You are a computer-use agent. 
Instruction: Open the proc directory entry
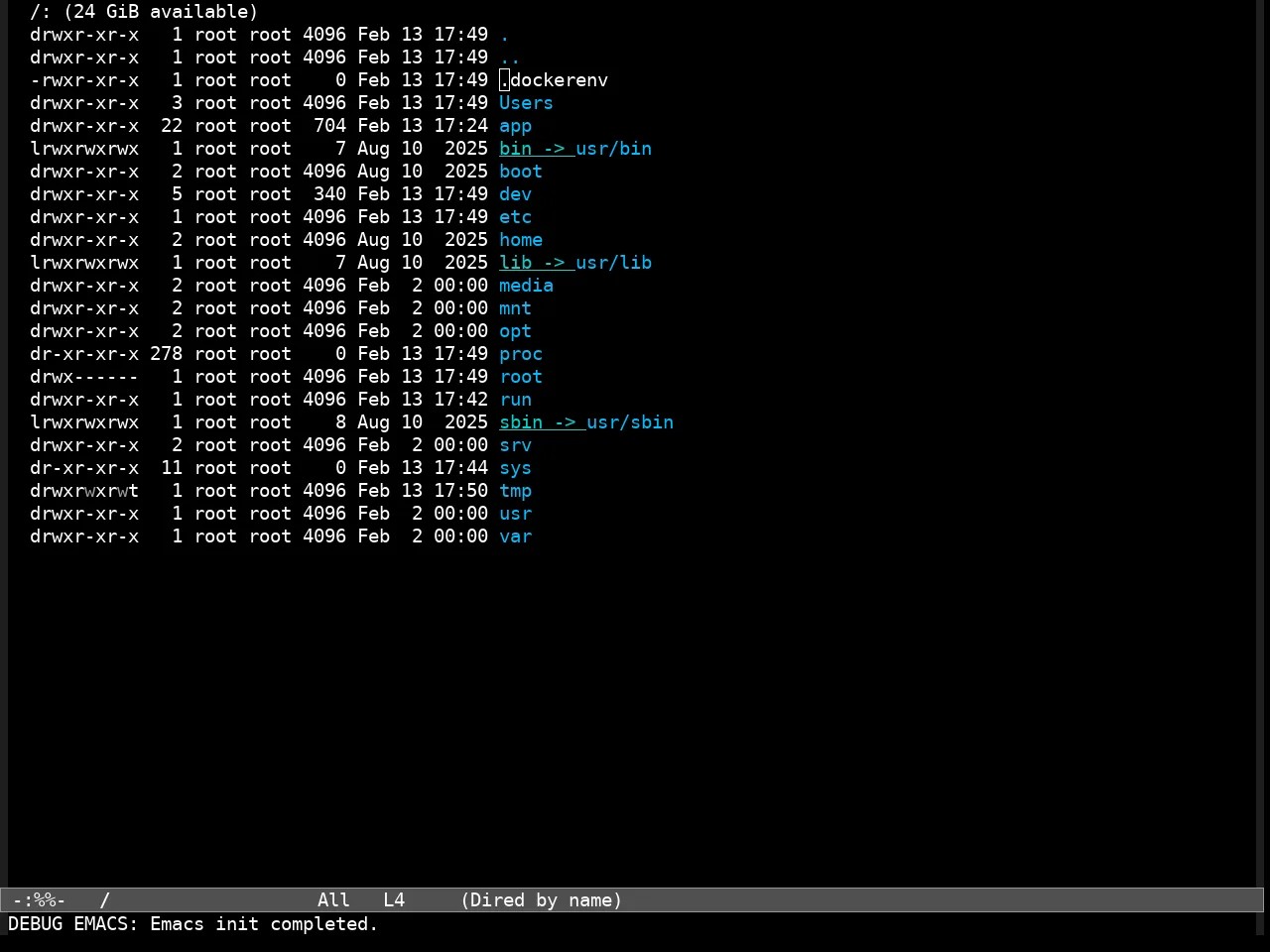[521, 354]
